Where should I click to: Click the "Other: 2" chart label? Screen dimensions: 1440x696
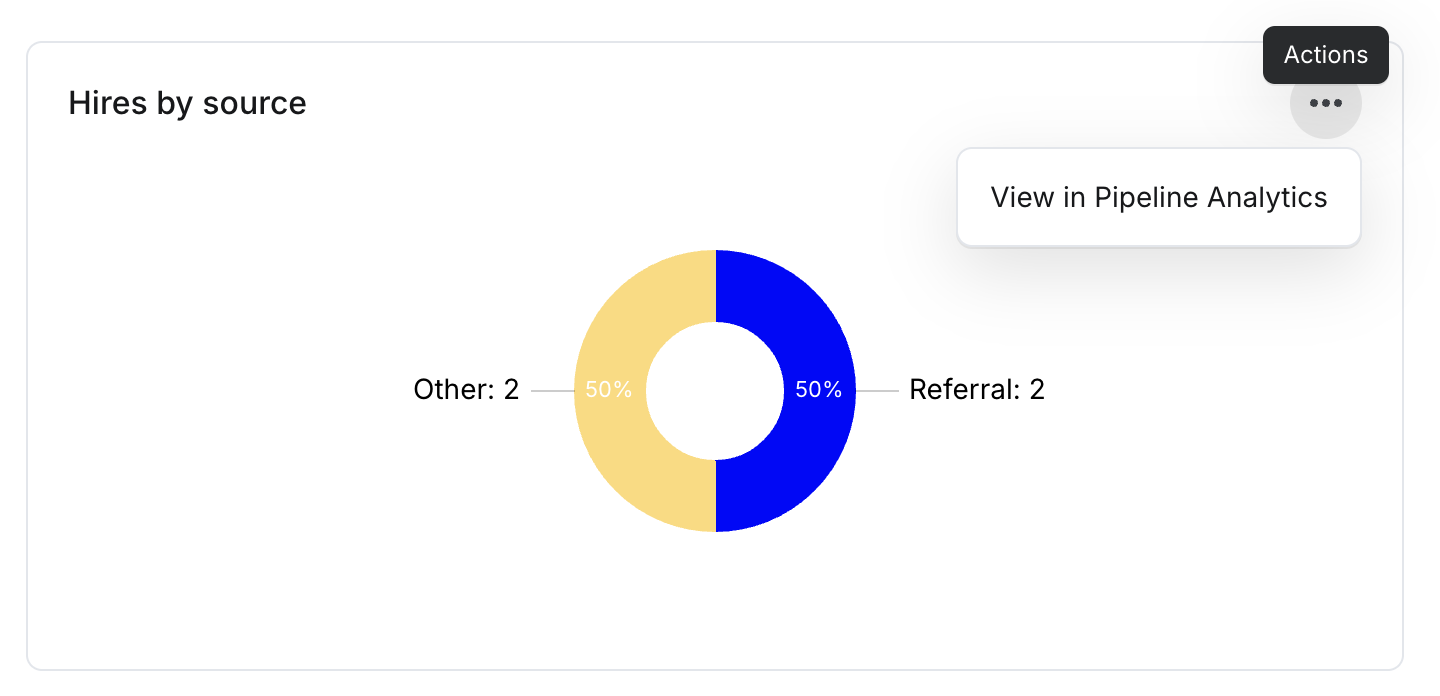[467, 389]
